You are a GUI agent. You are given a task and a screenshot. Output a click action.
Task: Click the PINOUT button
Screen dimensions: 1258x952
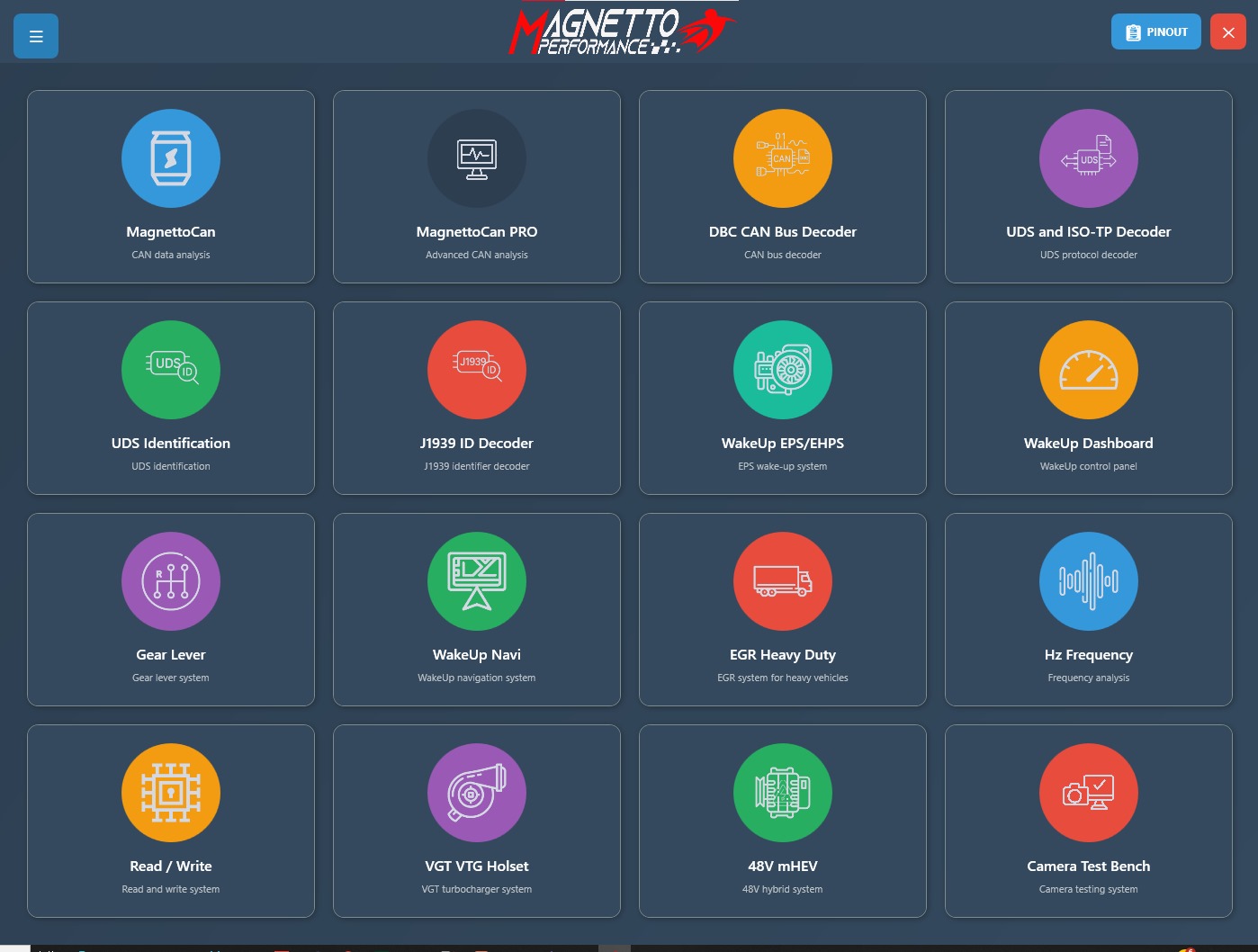(1155, 31)
